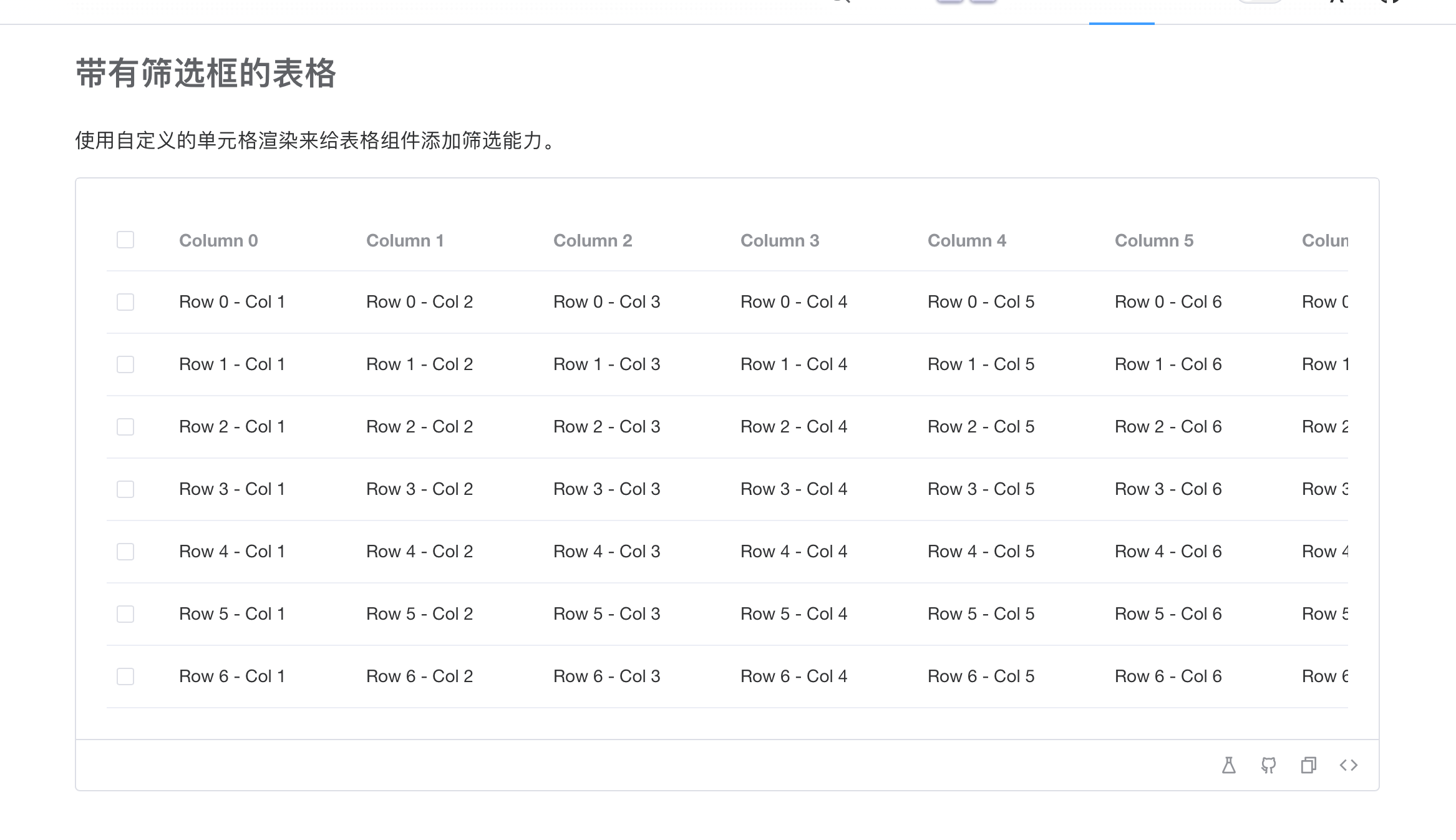Check the checkbox for Row 3
The image size is (1456, 840).
click(x=125, y=489)
